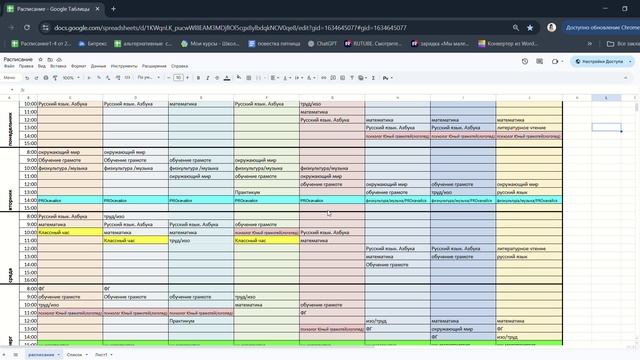This screenshot has height=360, width=640.
Task: Open the Chrome profile avatar
Action: tap(551, 27)
